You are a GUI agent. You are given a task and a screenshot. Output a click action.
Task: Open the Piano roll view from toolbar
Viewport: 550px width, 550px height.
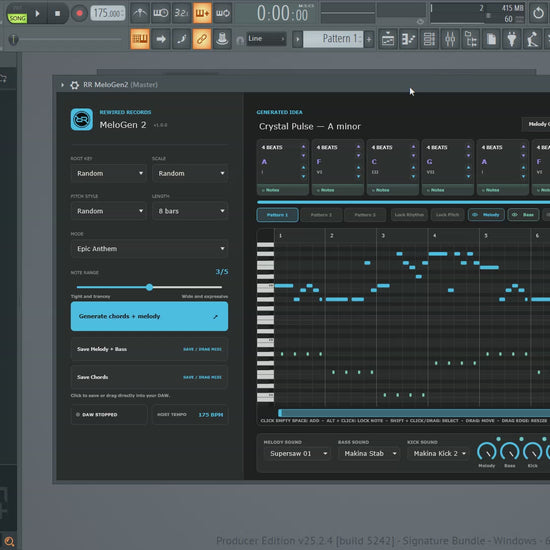(x=409, y=39)
